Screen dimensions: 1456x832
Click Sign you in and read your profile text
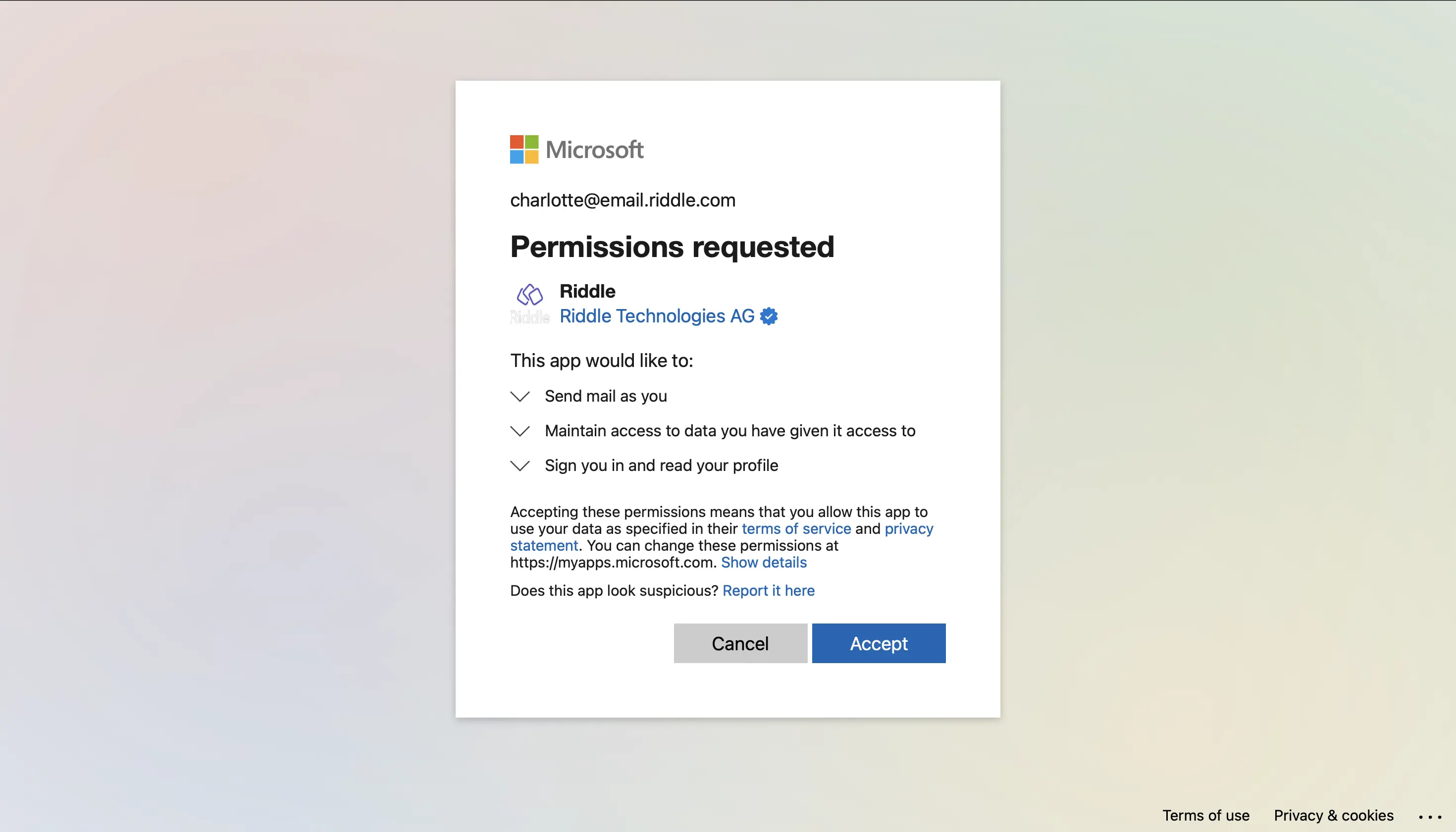pyautogui.click(x=661, y=465)
